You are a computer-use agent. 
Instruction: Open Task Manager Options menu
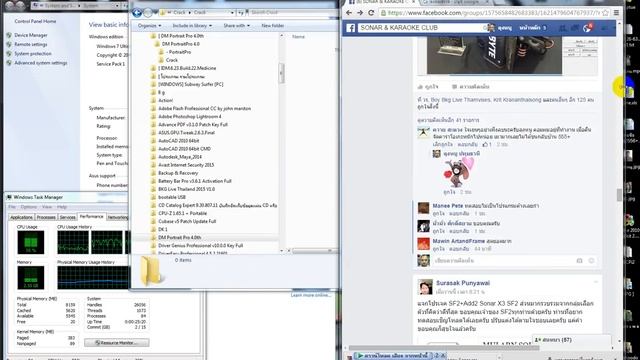[x=29, y=207]
